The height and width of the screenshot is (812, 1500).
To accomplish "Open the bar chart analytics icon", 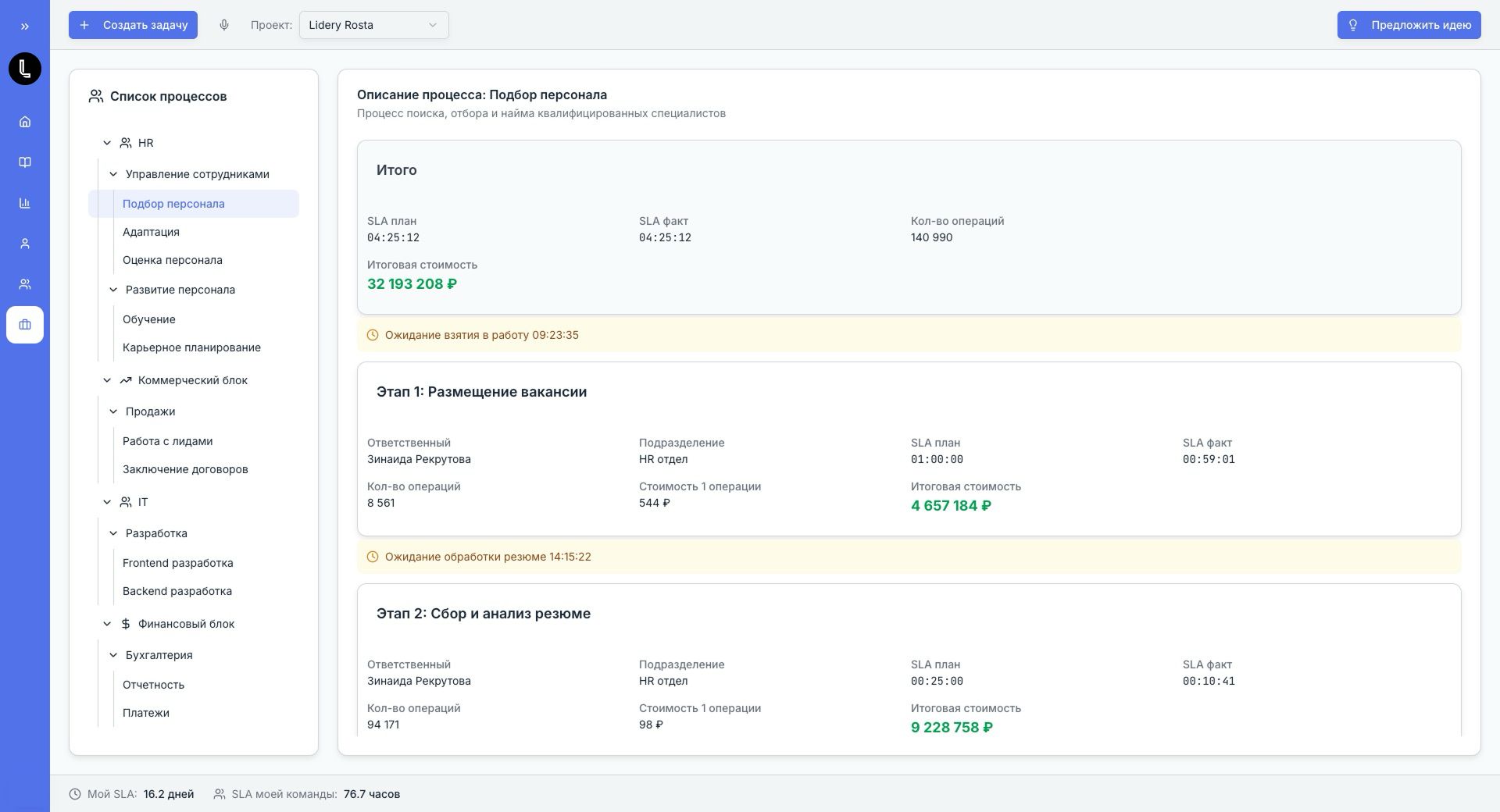I will pyautogui.click(x=25, y=203).
